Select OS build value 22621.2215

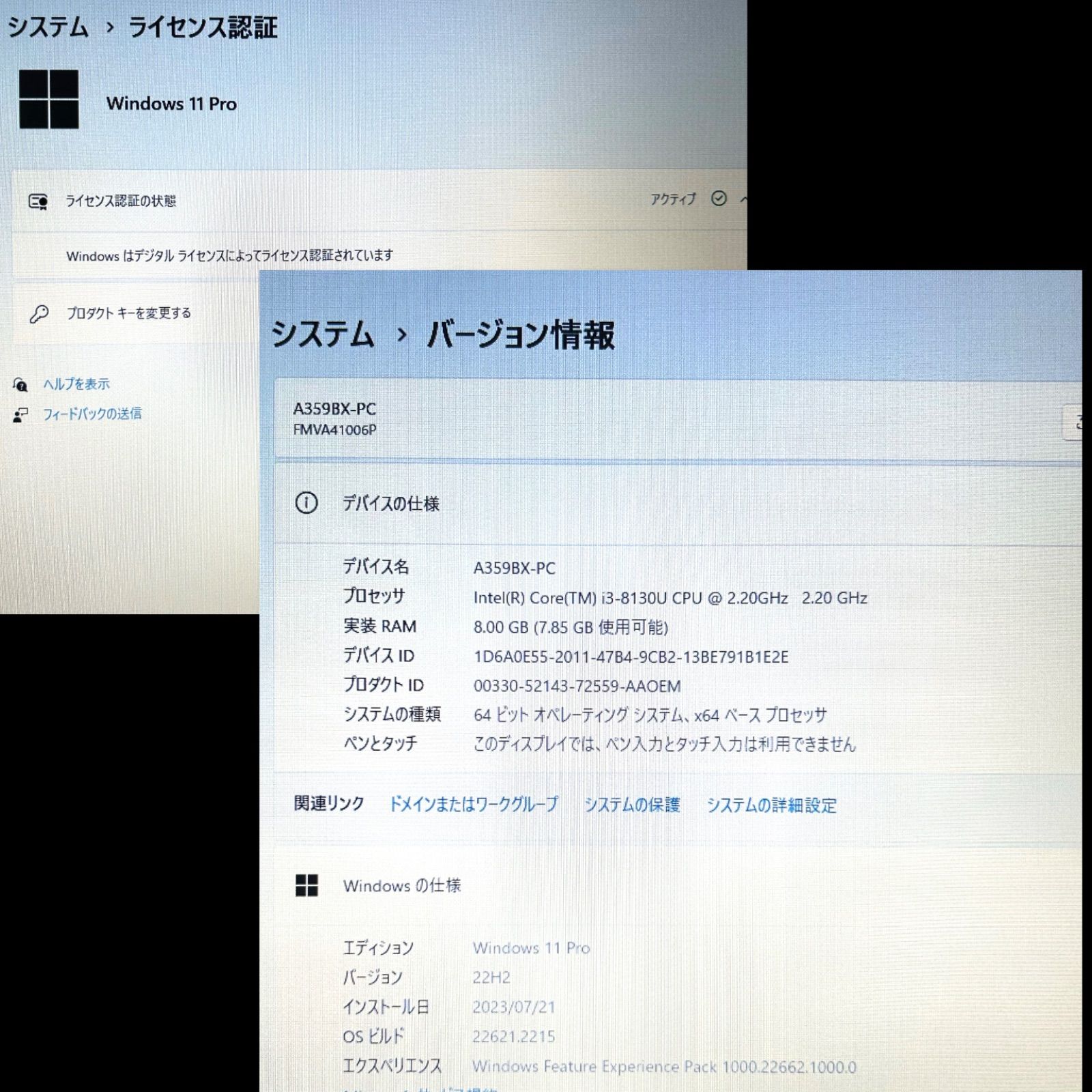514,1036
